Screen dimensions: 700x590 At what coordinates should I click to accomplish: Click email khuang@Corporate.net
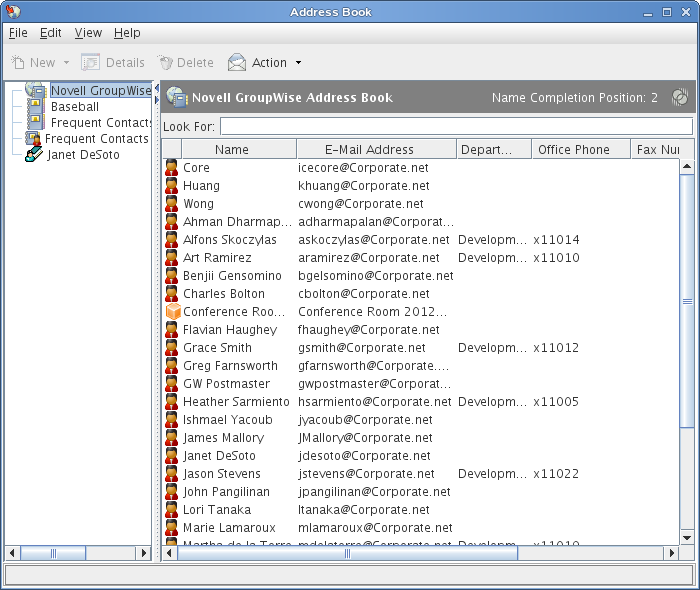(364, 185)
